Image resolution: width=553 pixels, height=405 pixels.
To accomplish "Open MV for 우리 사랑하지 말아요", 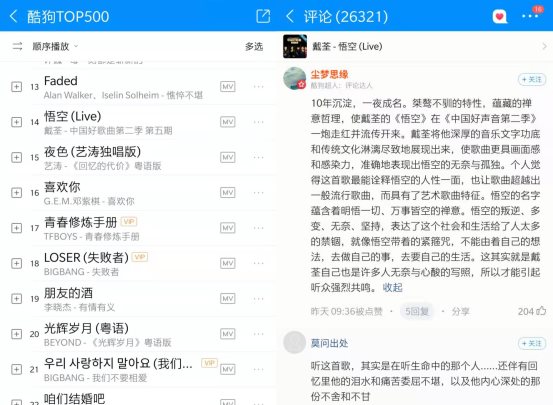I will 227,369.
